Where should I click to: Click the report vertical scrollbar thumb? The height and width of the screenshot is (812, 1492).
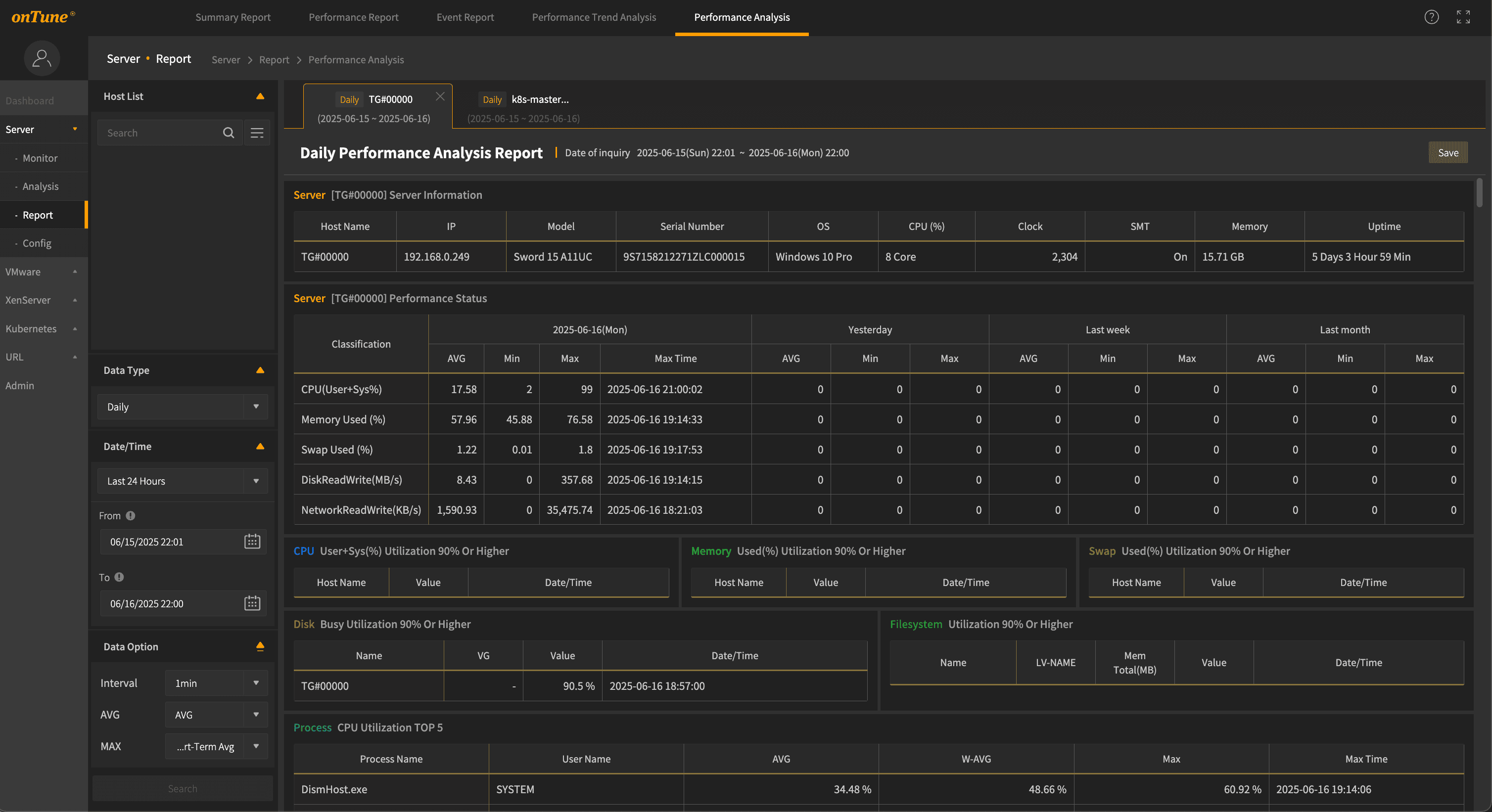point(1479,192)
